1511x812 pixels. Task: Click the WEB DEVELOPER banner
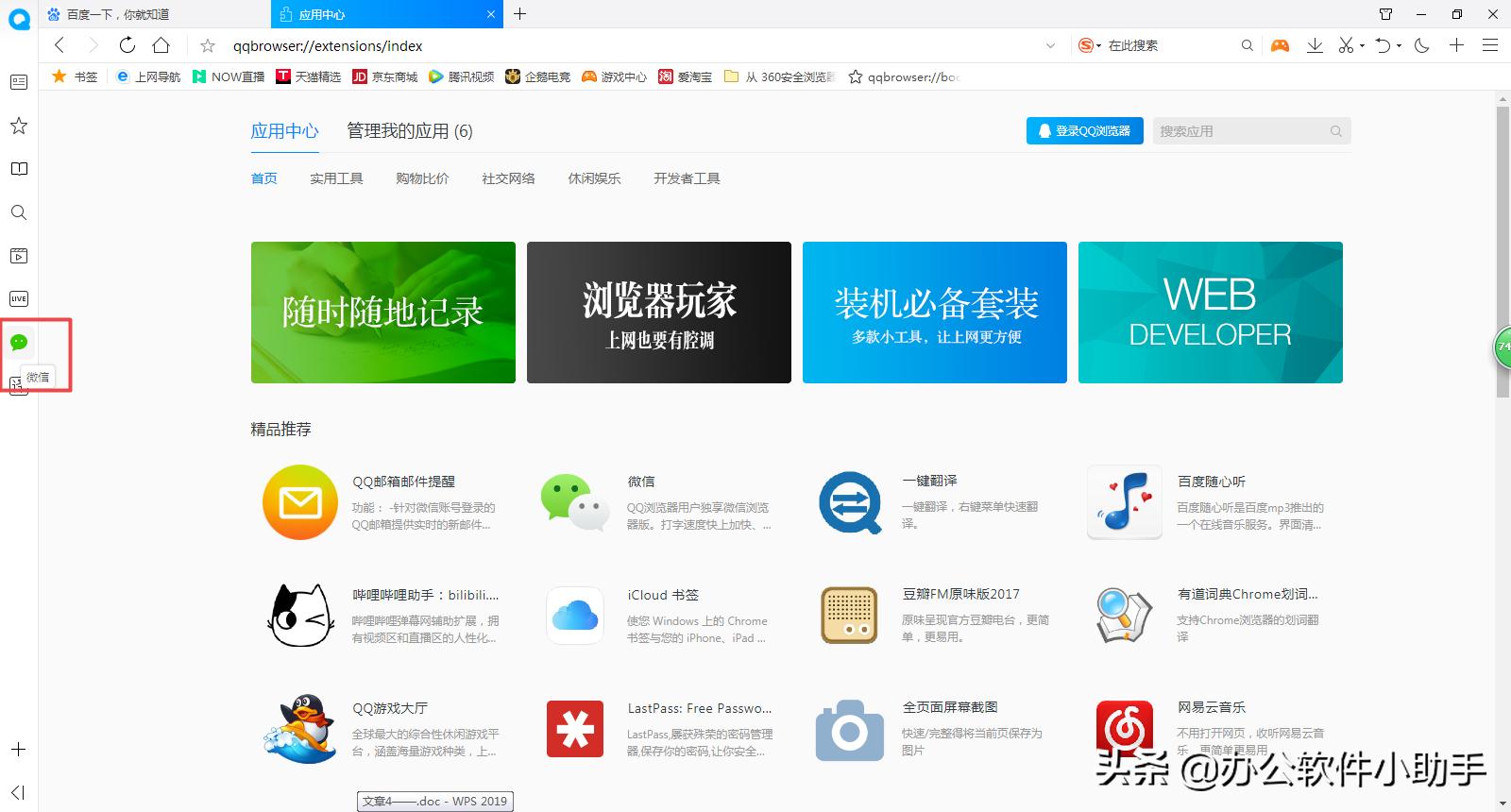[x=1211, y=313]
